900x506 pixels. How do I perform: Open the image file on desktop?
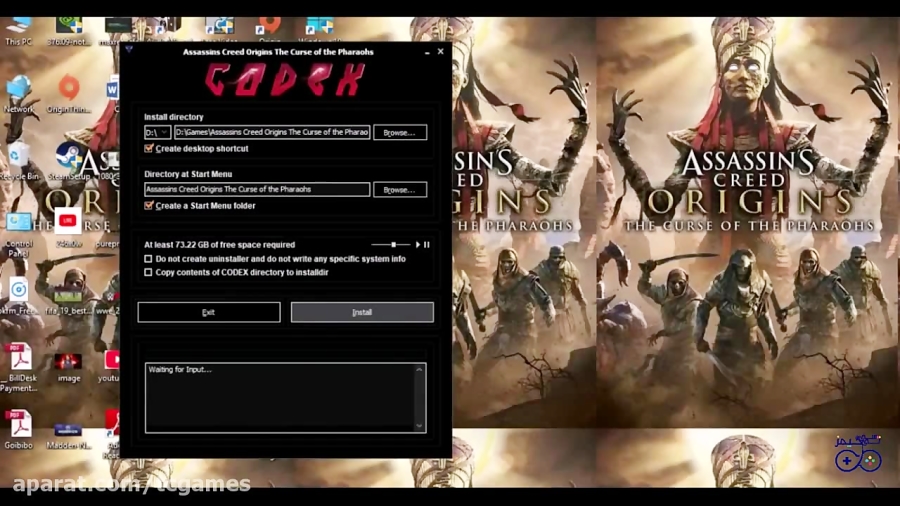[68, 362]
